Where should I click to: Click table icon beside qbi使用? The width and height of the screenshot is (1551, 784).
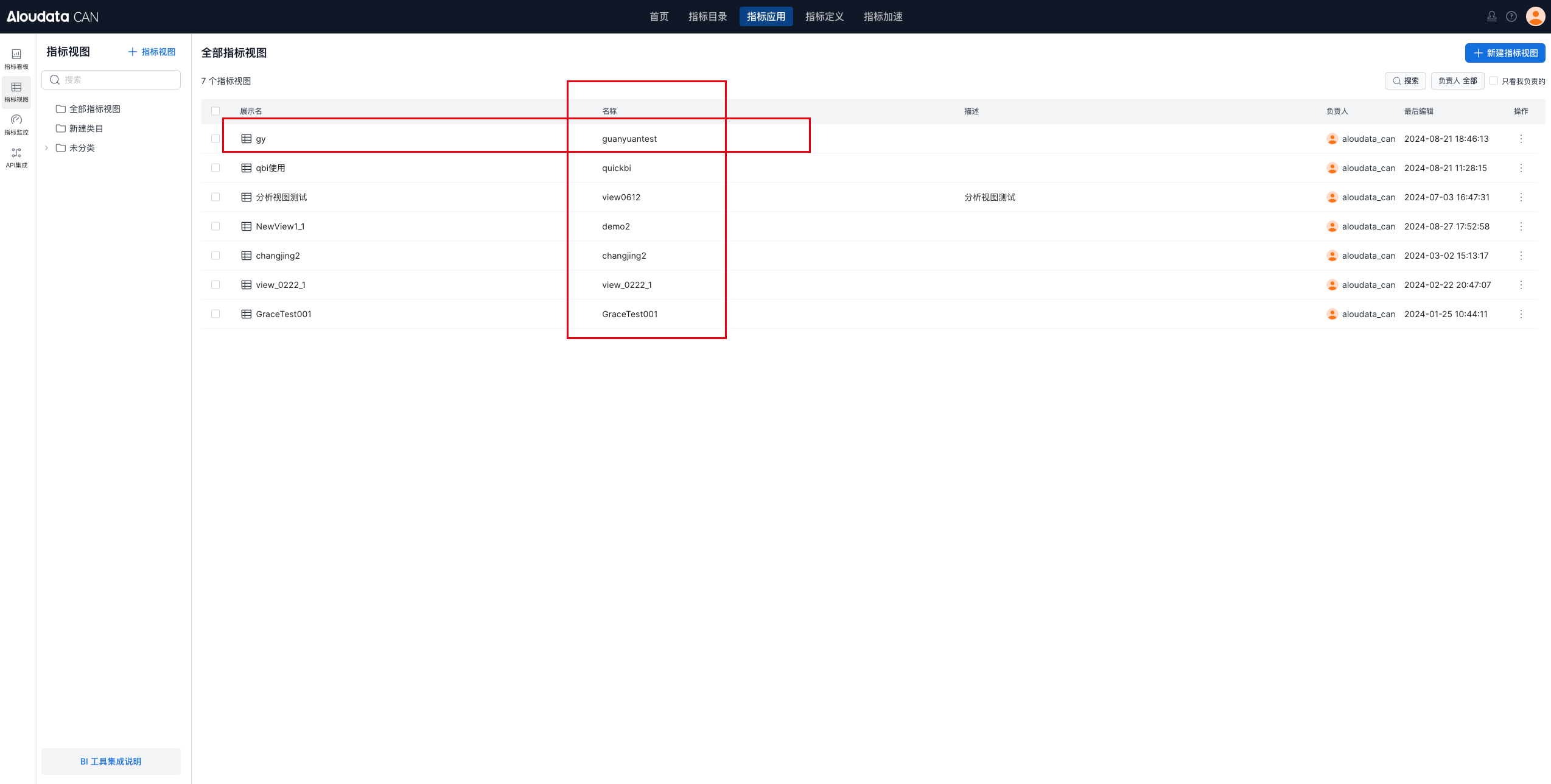[x=247, y=168]
